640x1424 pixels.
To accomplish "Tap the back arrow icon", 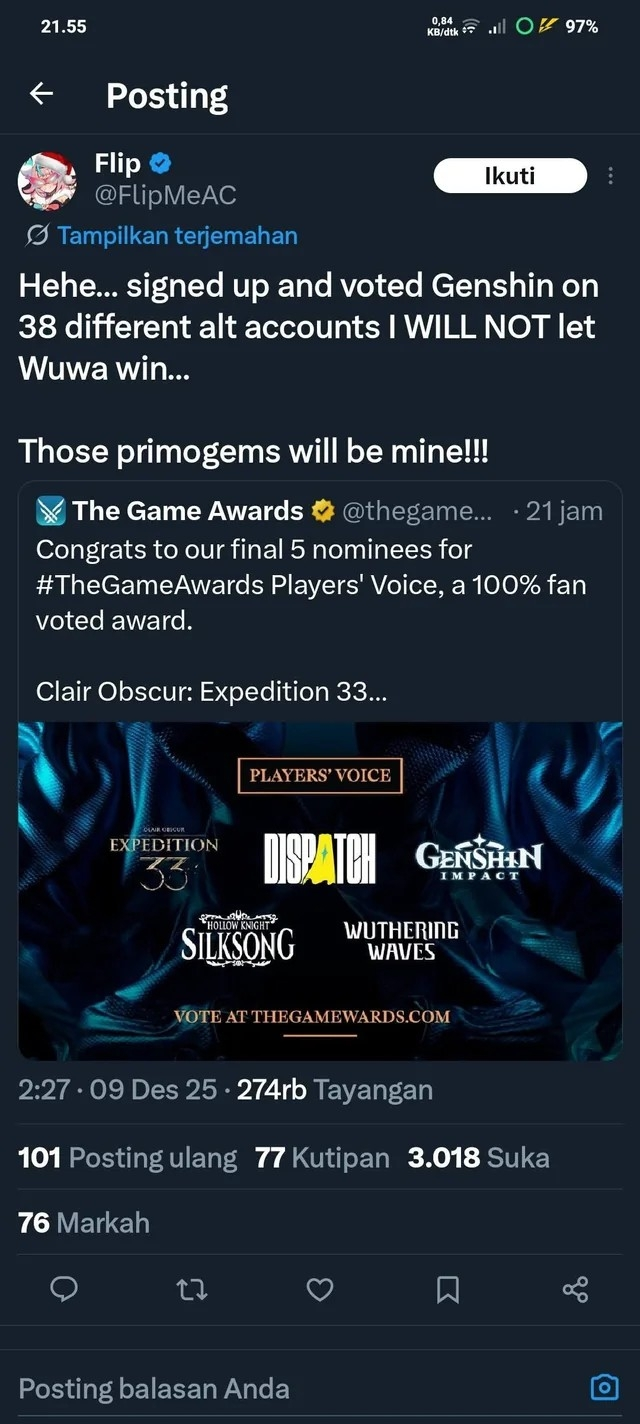I will (x=41, y=94).
